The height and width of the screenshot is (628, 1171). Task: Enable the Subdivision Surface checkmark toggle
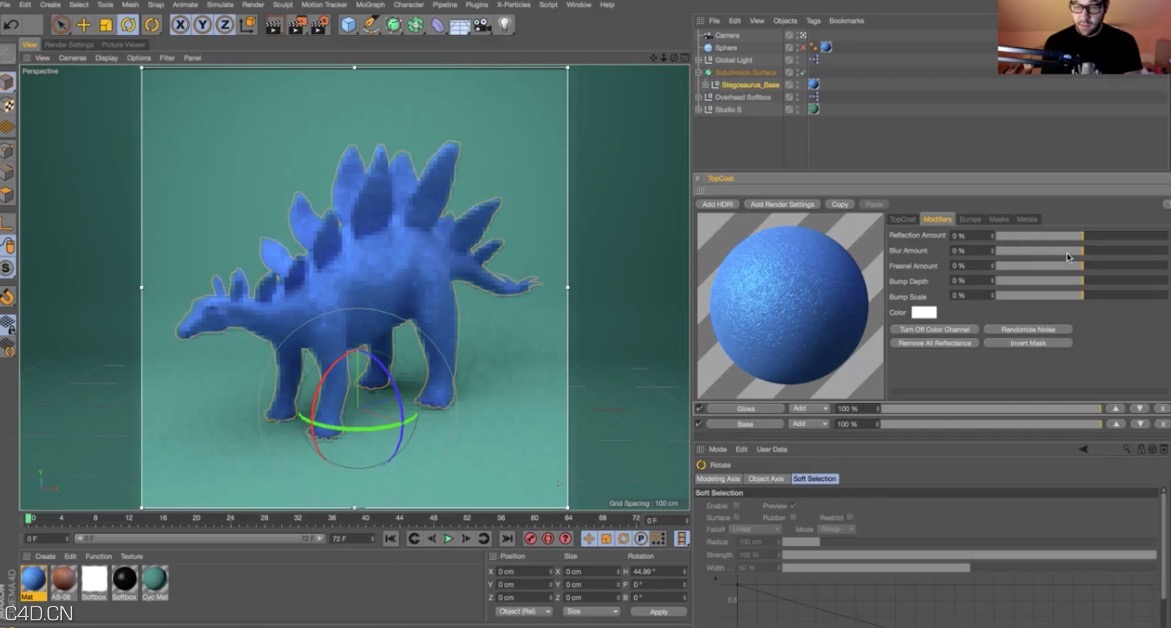(802, 72)
